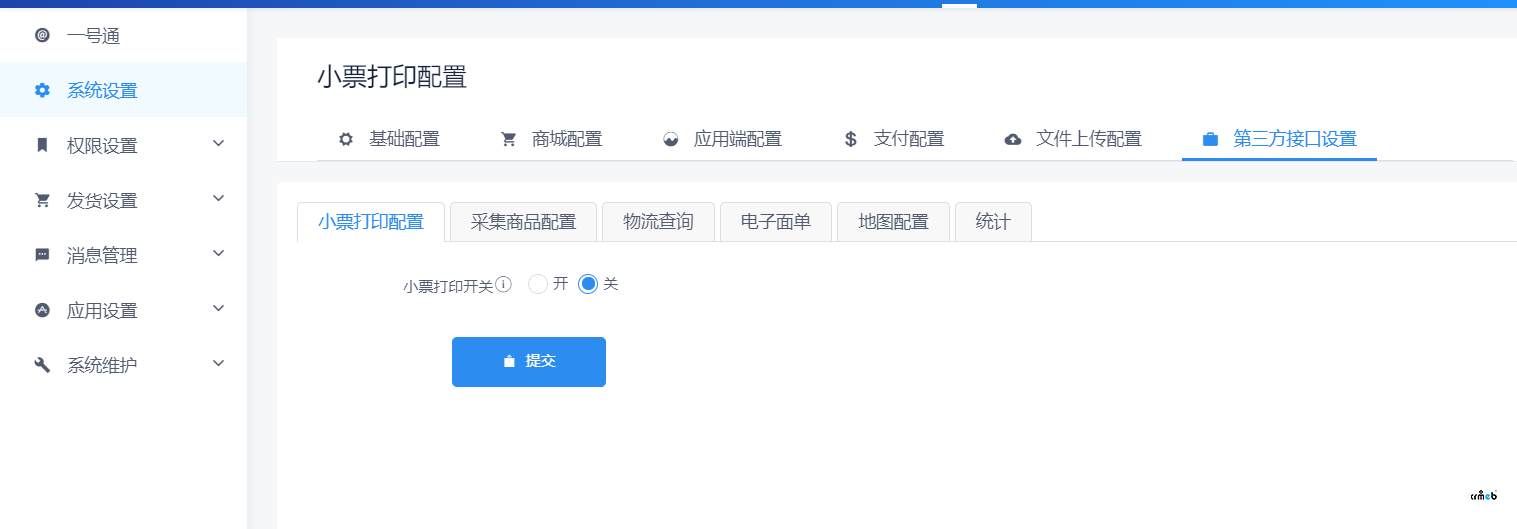Click the crmeb logo at bottom right
This screenshot has height=529, width=1517.
tap(1483, 495)
